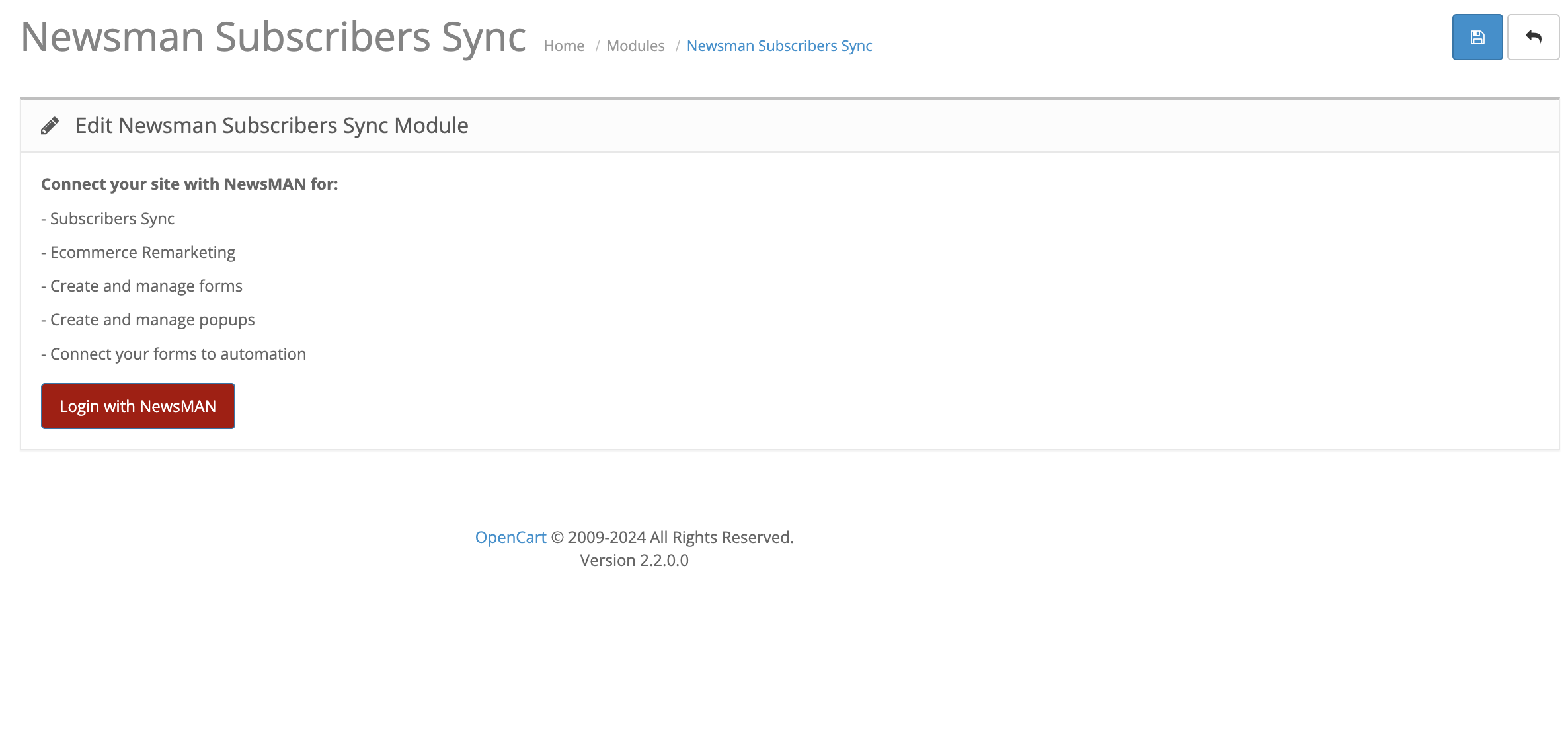1568x732 pixels.
Task: Select the '- Ecommerce Remarketing' list line
Action: (x=138, y=252)
